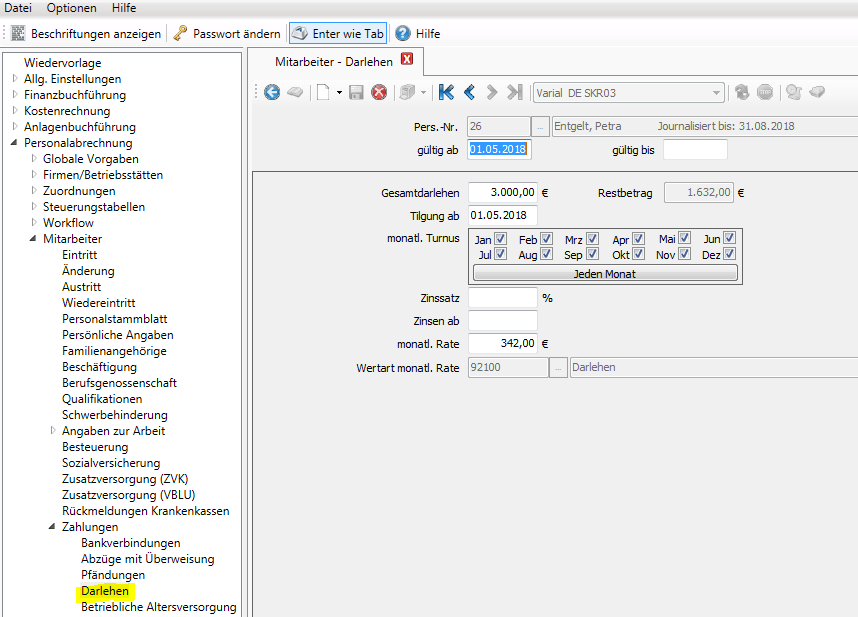This screenshot has width=858, height=617.
Task: Open Bankverbindungen in the navigation tree
Action: [x=130, y=543]
